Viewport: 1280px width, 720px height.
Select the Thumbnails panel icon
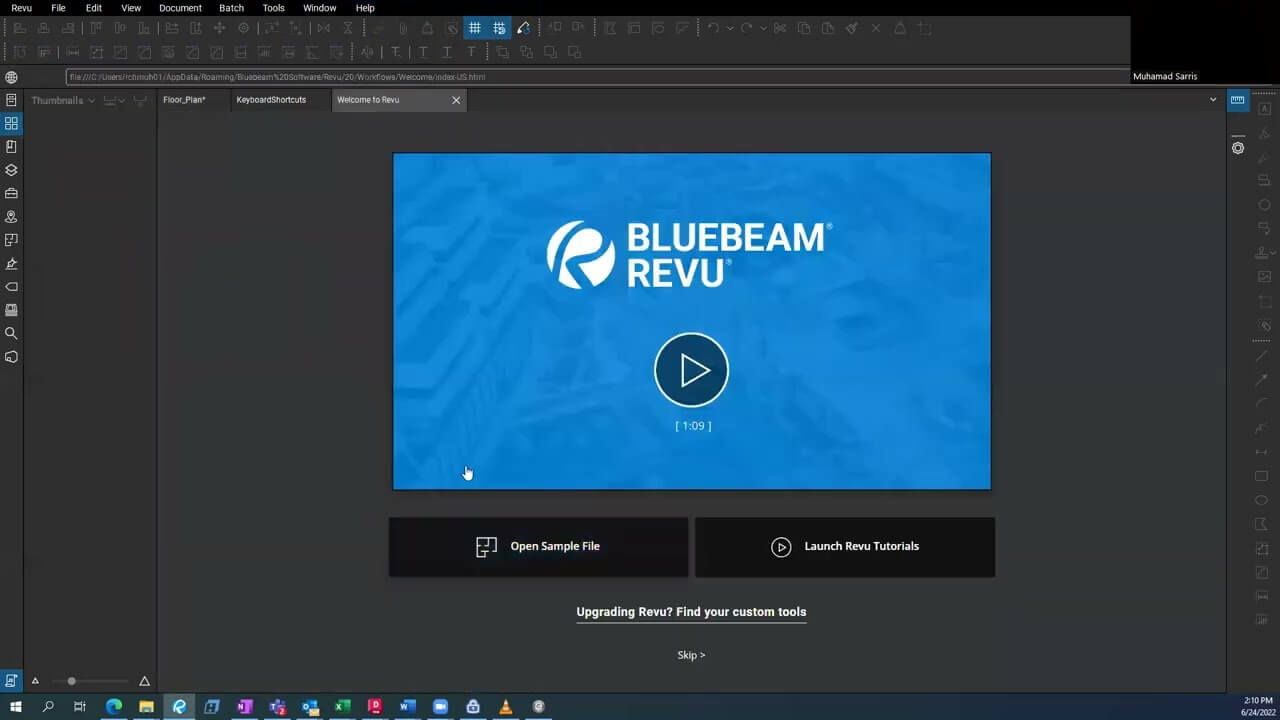[x=11, y=123]
